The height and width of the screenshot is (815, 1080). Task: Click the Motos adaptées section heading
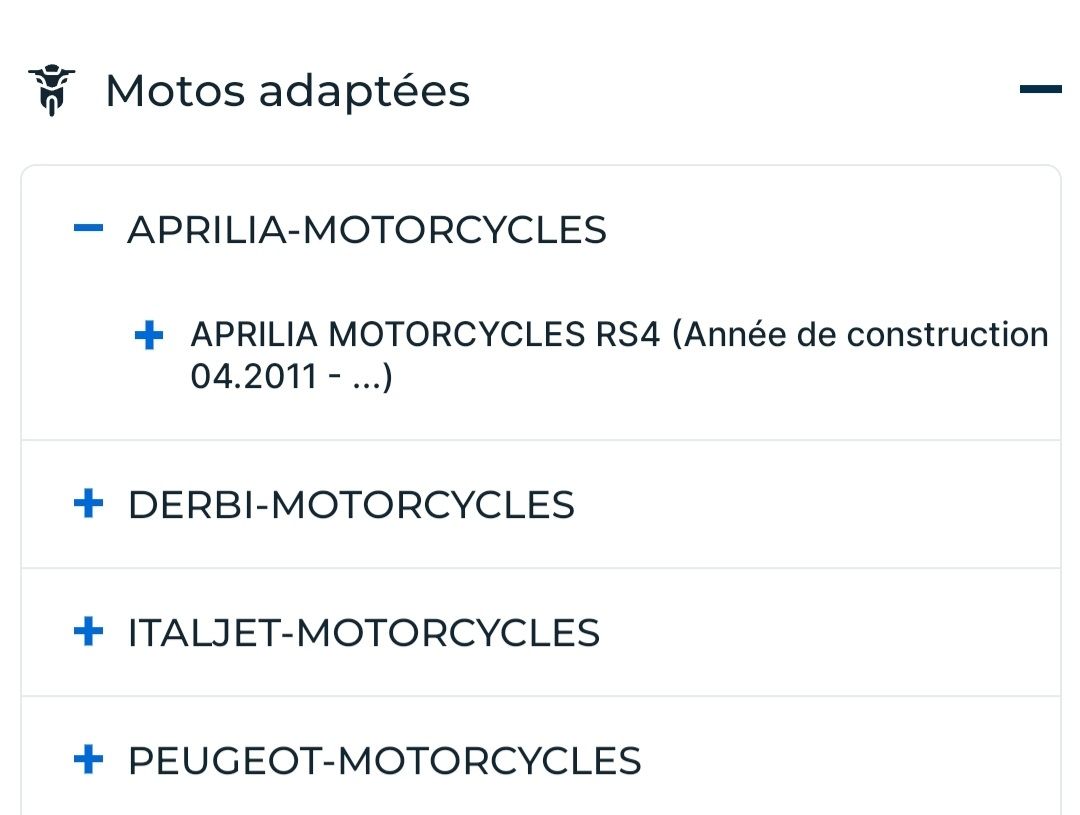pyautogui.click(x=287, y=91)
